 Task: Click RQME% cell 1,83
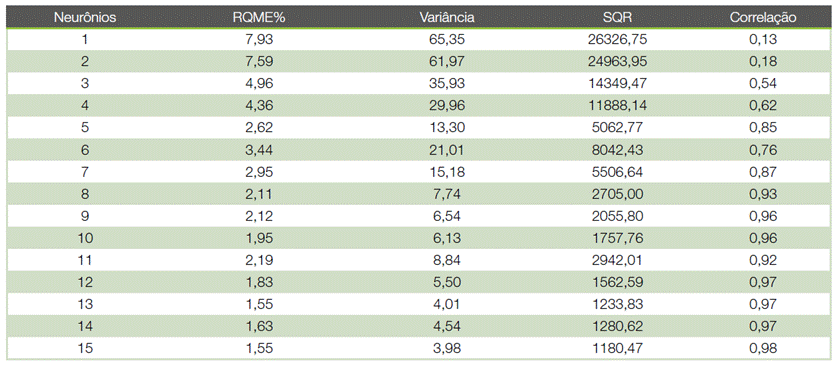pos(260,282)
